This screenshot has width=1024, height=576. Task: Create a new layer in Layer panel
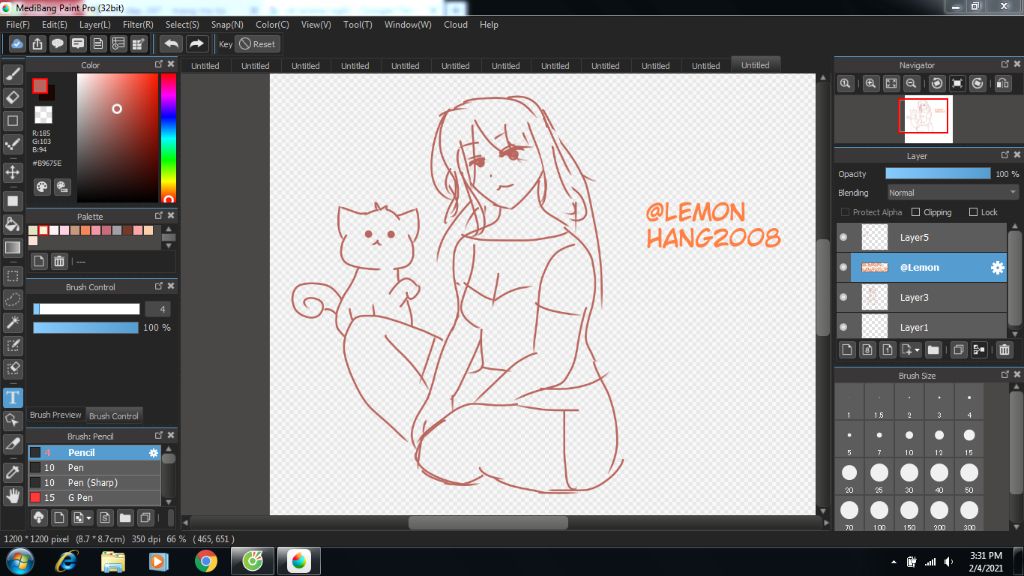tap(847, 350)
